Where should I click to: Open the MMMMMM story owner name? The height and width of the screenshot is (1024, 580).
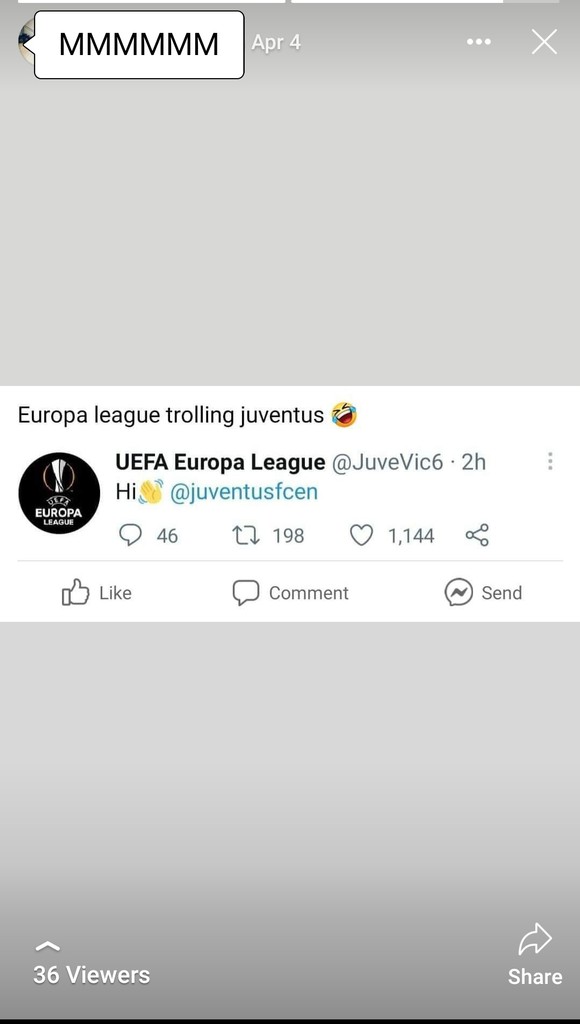(139, 44)
